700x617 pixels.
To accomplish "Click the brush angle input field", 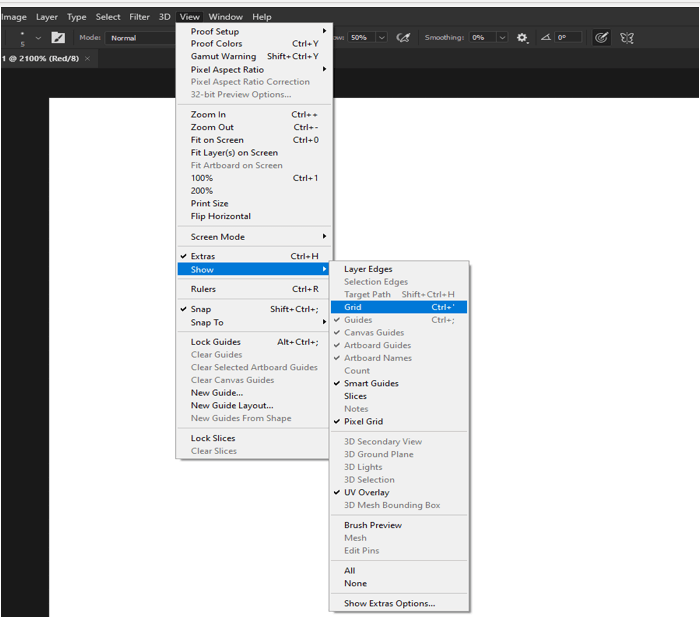I will [x=568, y=38].
